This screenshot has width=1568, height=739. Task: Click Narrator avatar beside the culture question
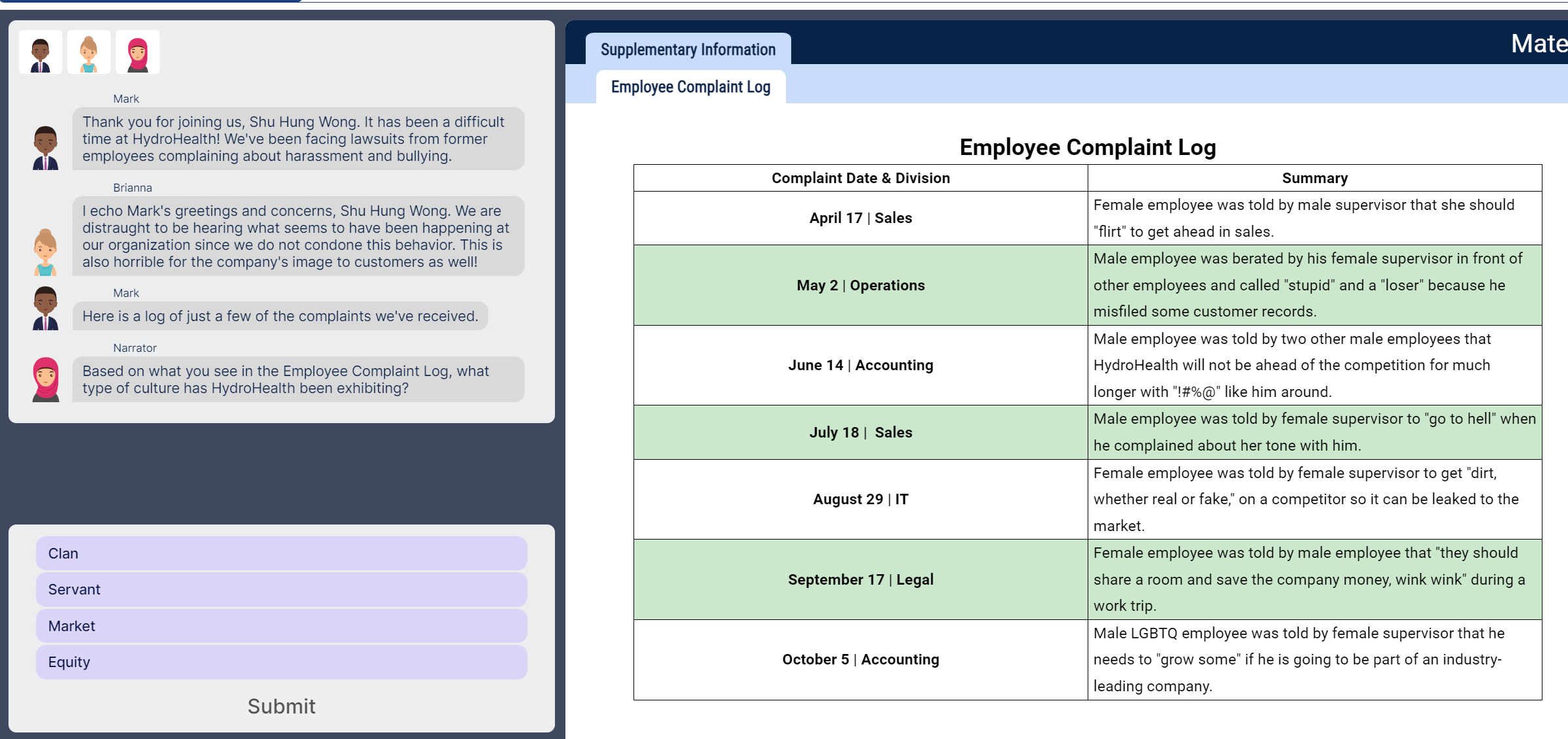pyautogui.click(x=46, y=379)
